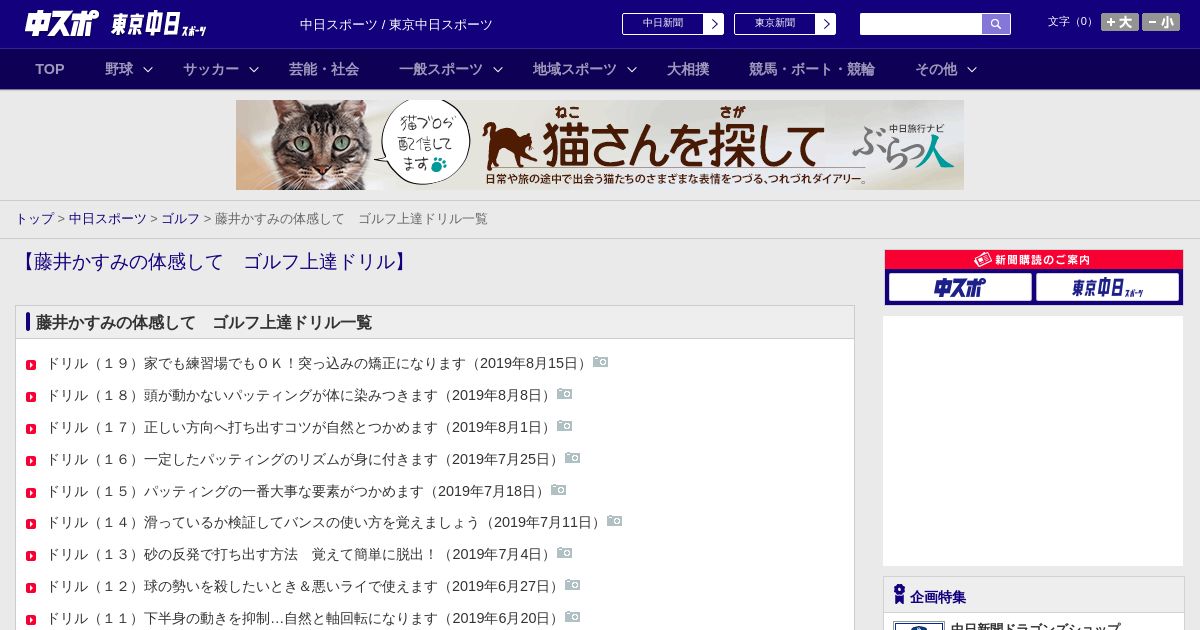The height and width of the screenshot is (630, 1200).
Task: Click camera icon beside ドリル(19)
Action: tap(600, 362)
